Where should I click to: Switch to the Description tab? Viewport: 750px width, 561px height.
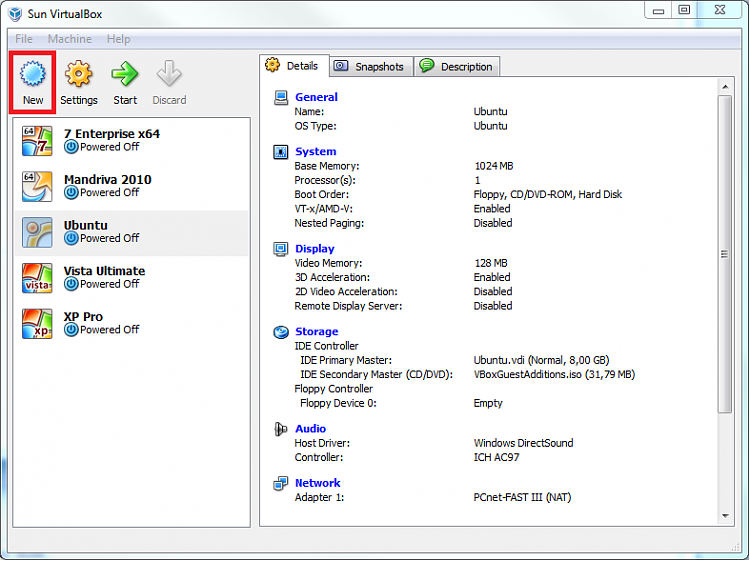(x=457, y=66)
